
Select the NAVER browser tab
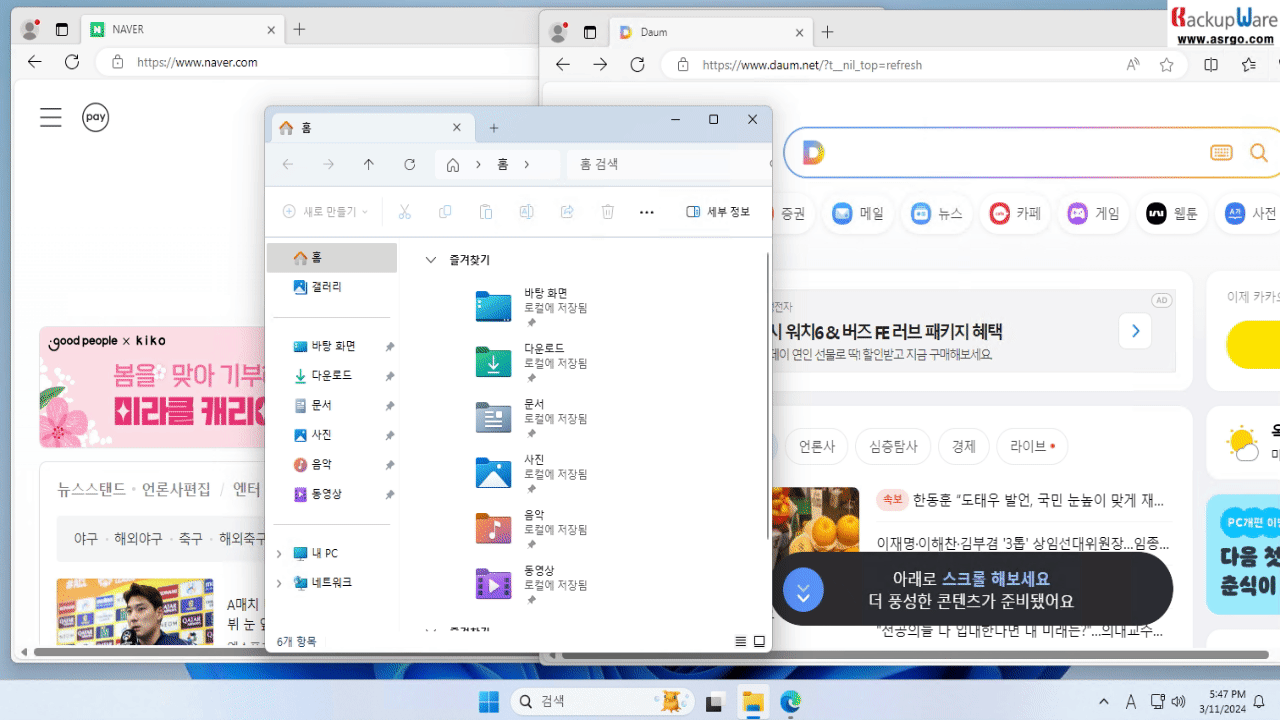(x=183, y=30)
